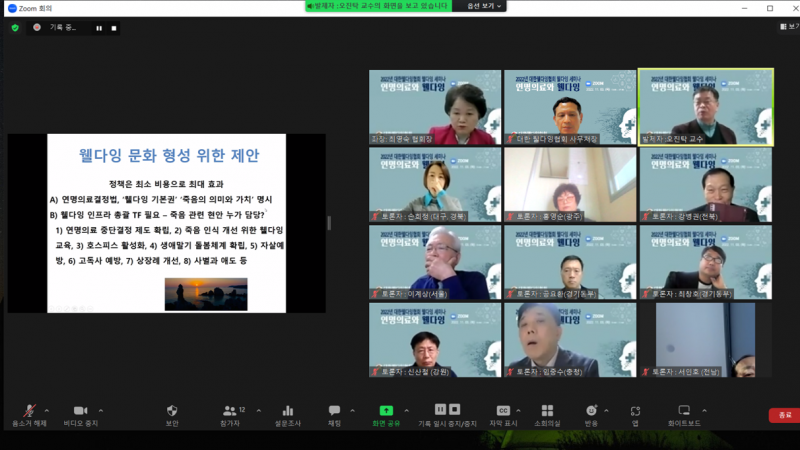Click the green encryption shield at top left
This screenshot has height=450, width=800.
coord(15,28)
